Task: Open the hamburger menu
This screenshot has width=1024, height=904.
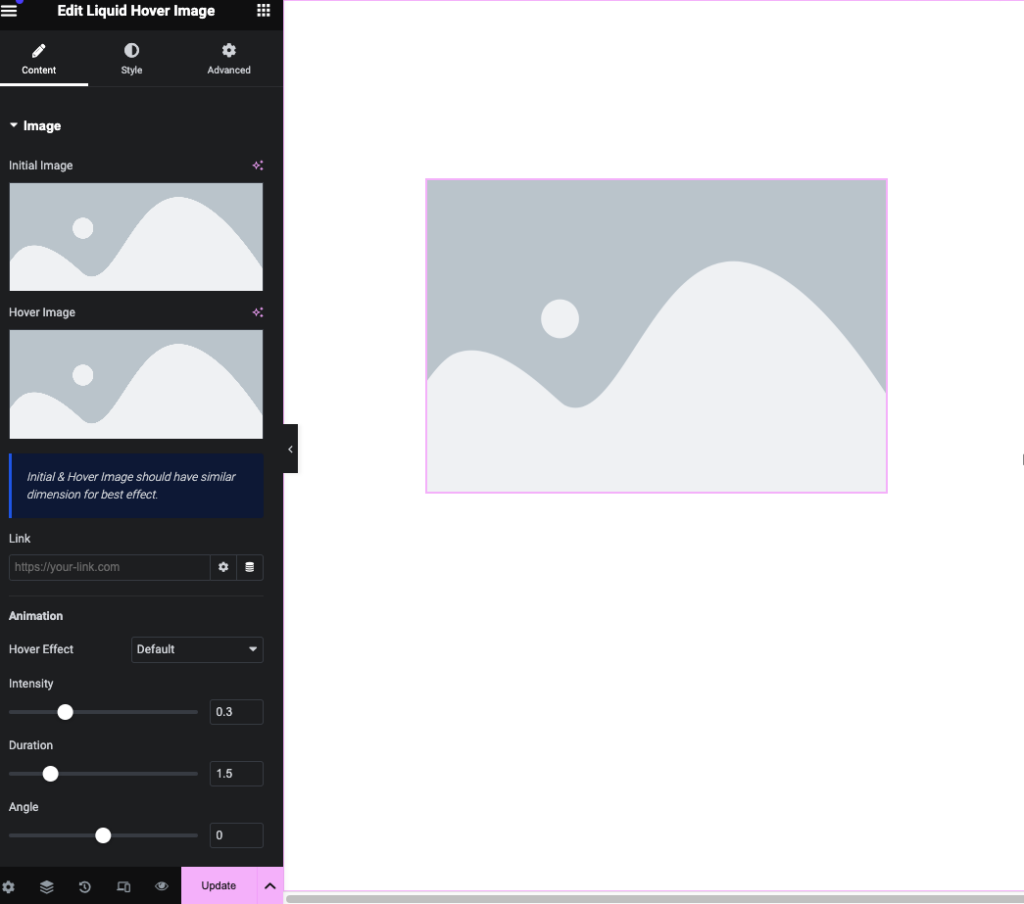Action: 8,10
